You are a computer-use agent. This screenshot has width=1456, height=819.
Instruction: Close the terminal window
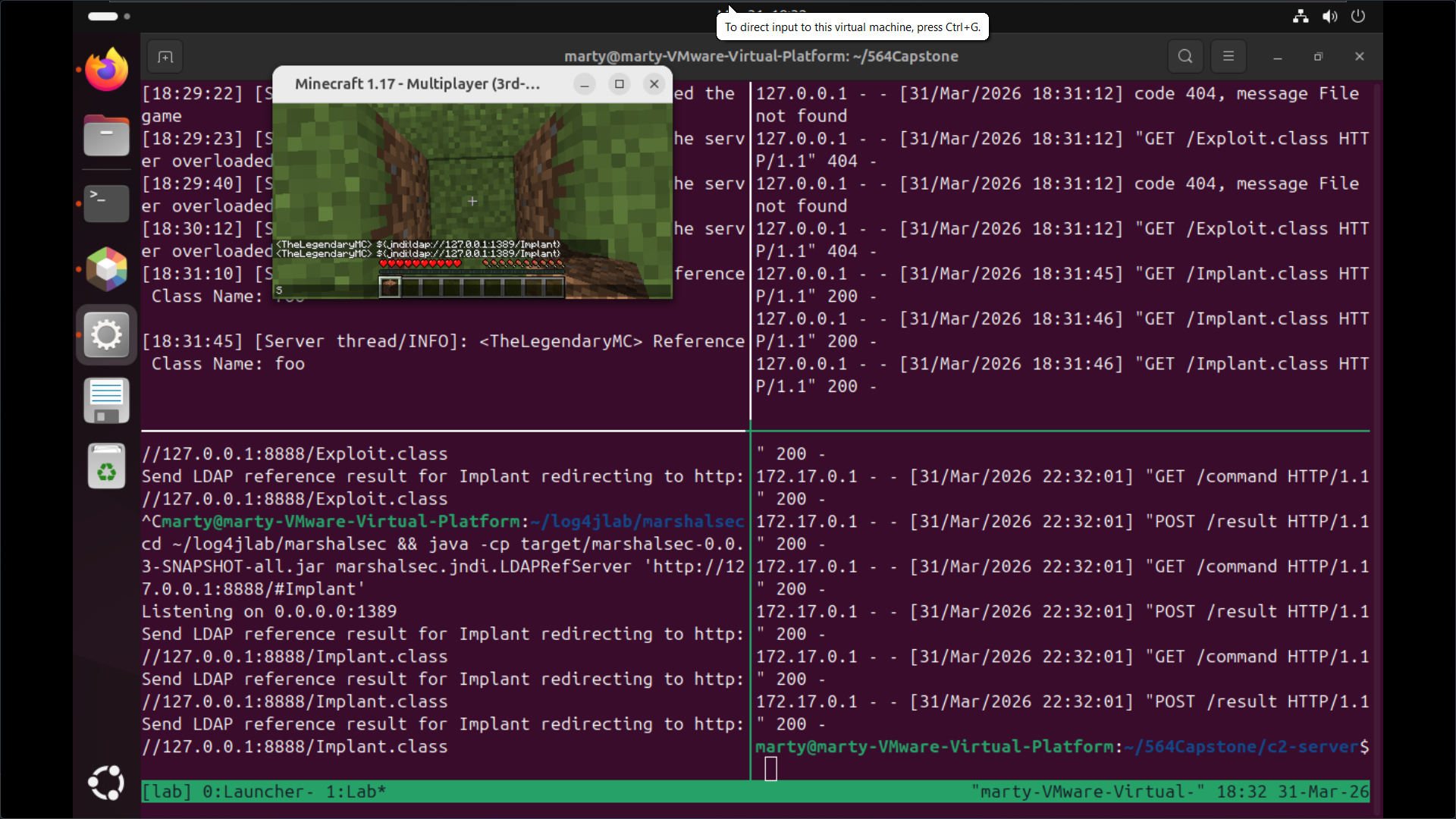click(1360, 57)
